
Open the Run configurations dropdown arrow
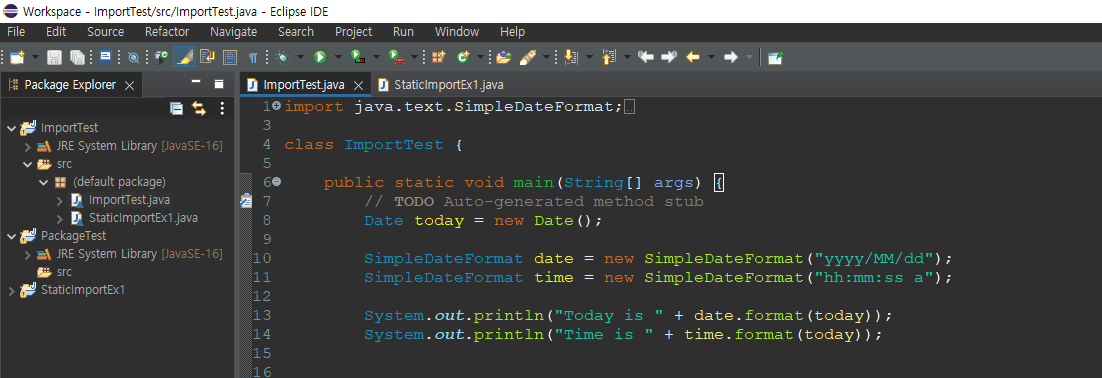(x=337, y=58)
